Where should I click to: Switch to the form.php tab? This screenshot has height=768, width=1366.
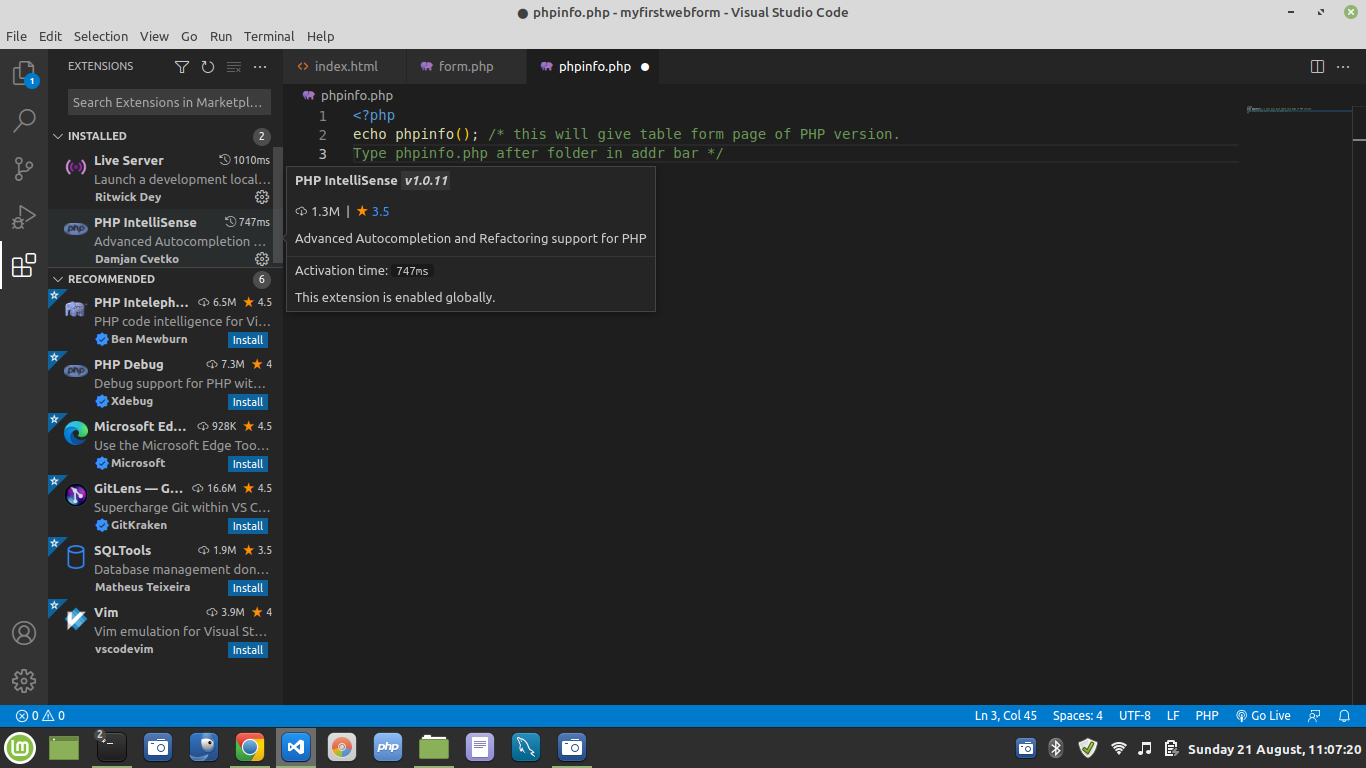(465, 67)
